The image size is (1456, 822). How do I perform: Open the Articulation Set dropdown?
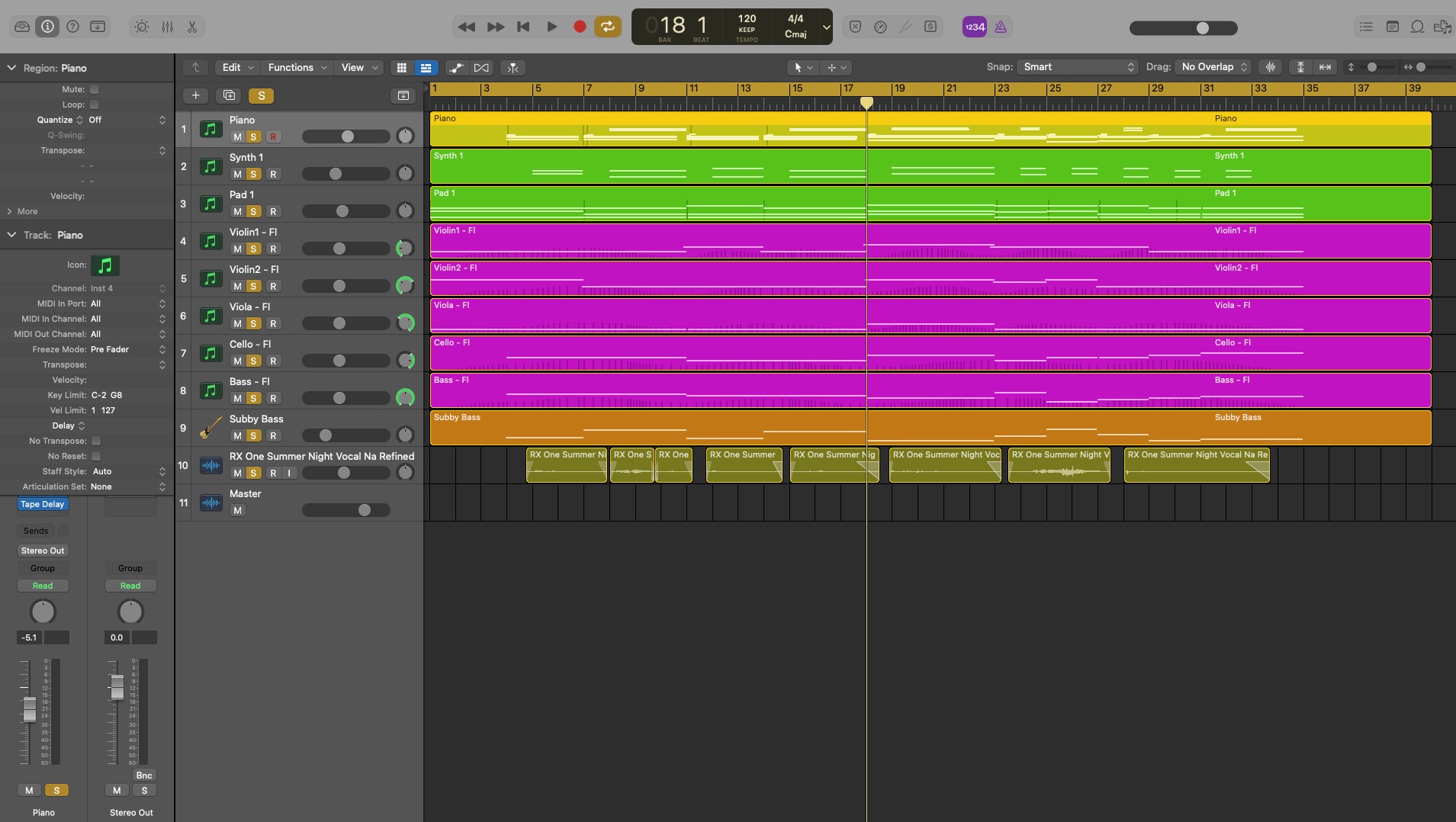pyautogui.click(x=127, y=486)
